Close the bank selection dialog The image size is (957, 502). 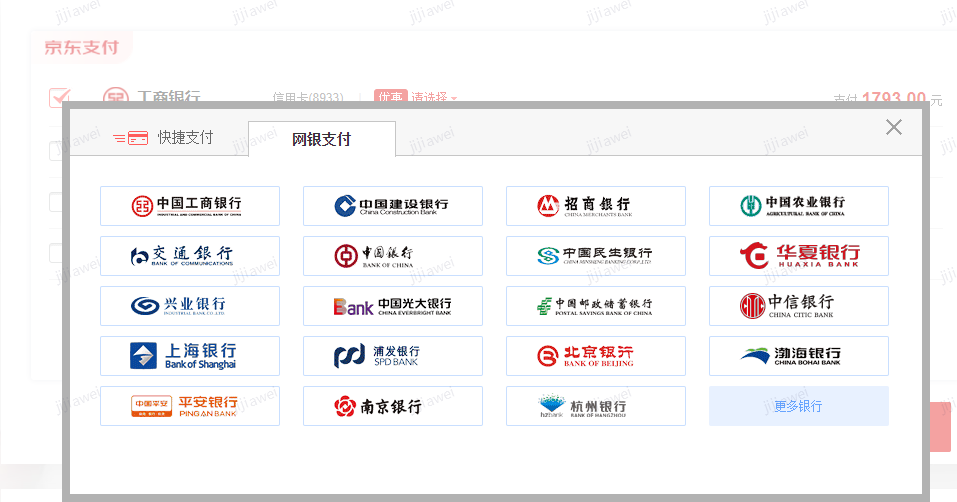(894, 127)
